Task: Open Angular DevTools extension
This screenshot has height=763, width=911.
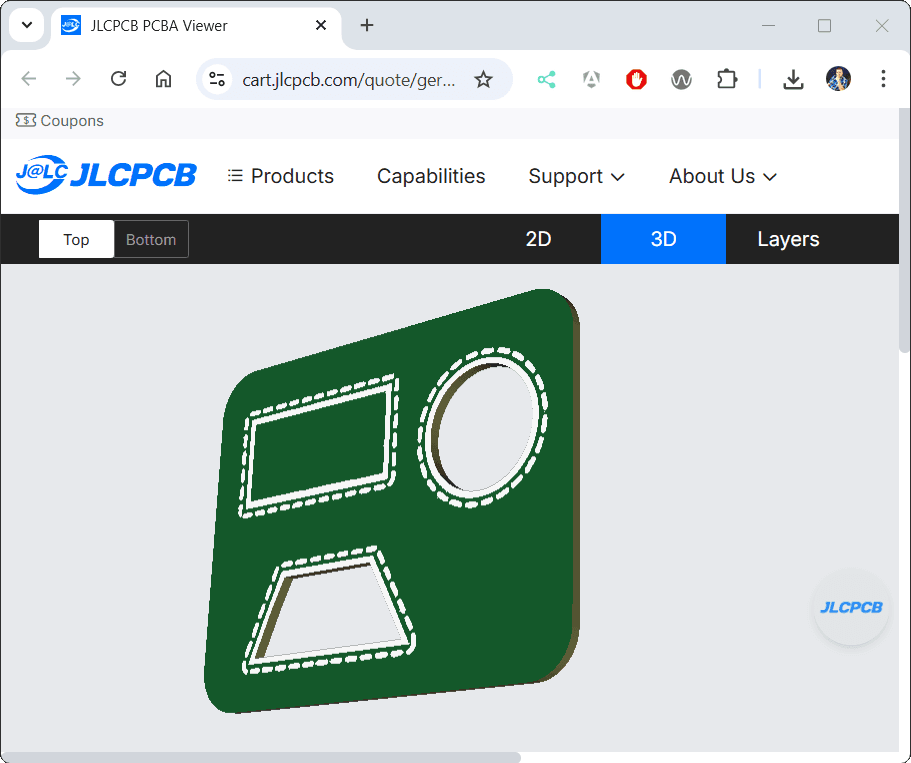Action: (x=591, y=78)
